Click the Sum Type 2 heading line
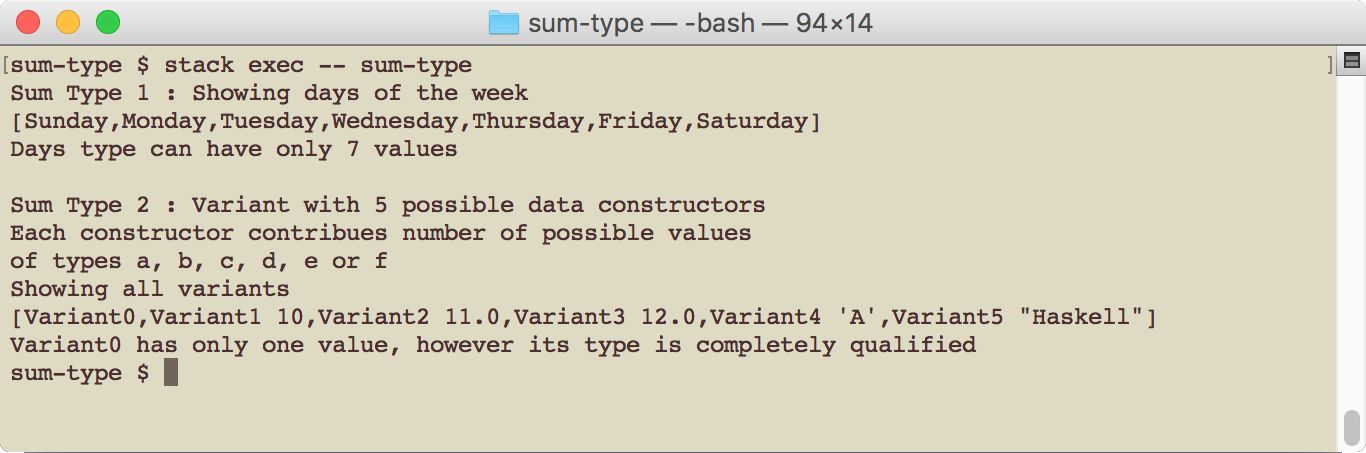 pyautogui.click(x=388, y=205)
